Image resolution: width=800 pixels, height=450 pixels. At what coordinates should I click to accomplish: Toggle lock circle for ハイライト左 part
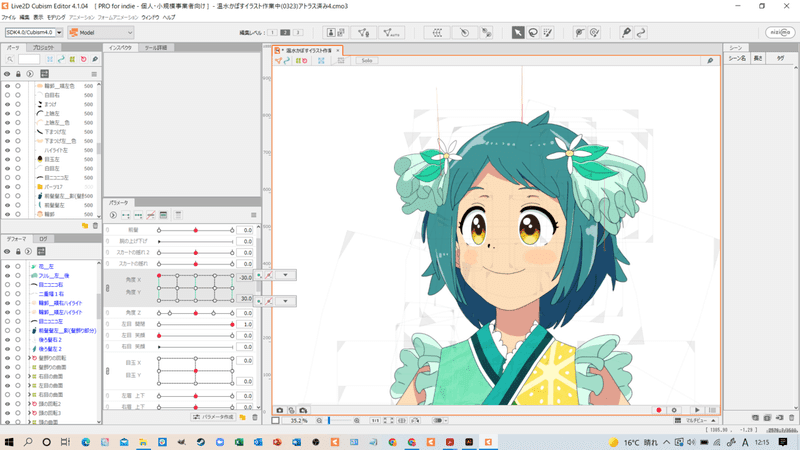point(18,150)
